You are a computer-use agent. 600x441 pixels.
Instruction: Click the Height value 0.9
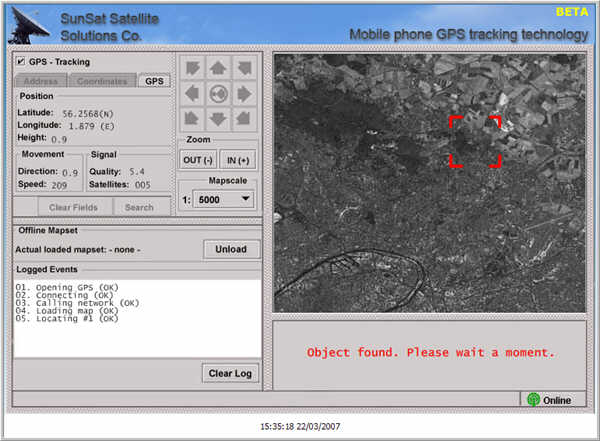(x=59, y=139)
